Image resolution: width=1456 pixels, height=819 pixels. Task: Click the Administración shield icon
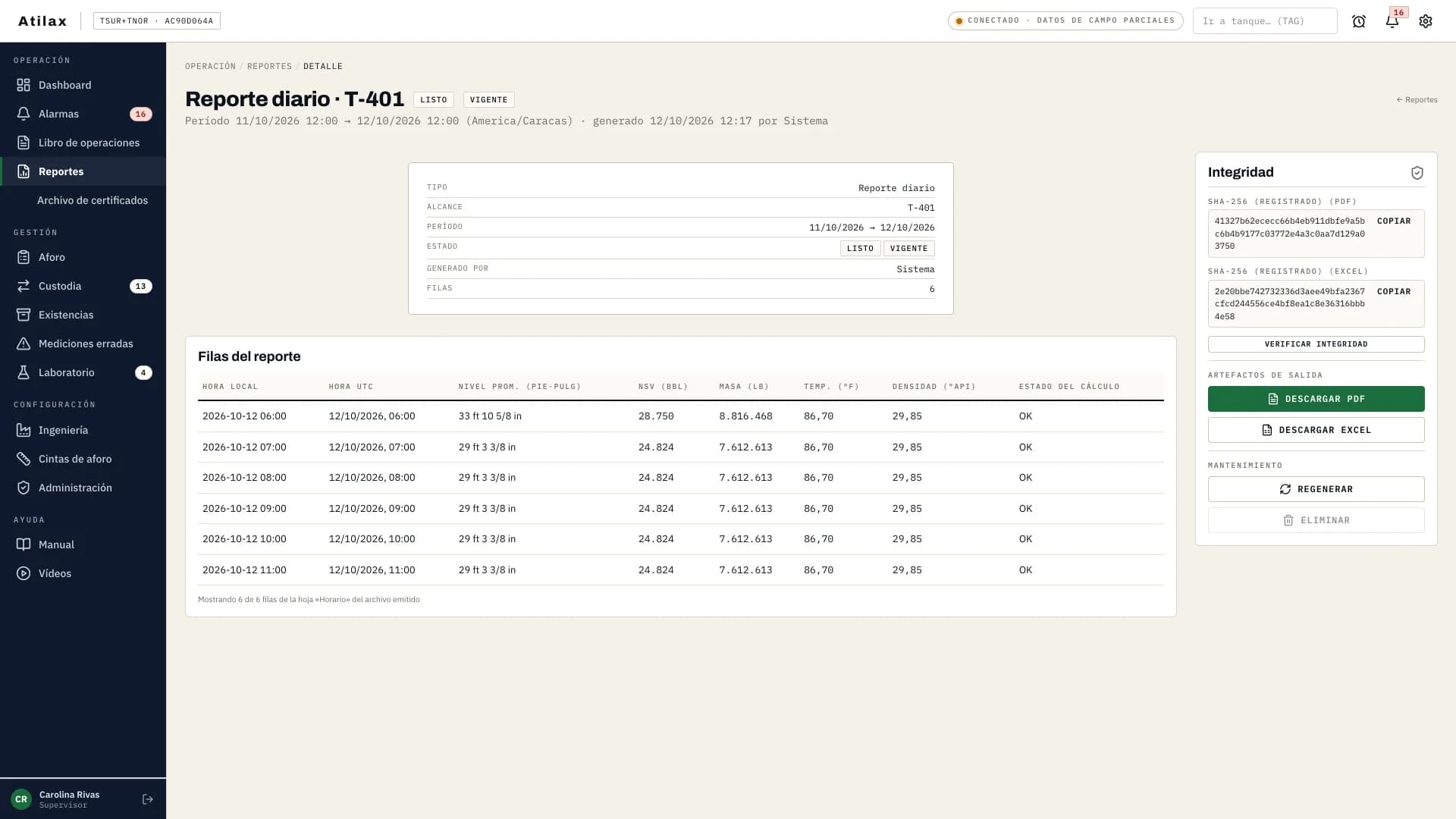pos(24,488)
